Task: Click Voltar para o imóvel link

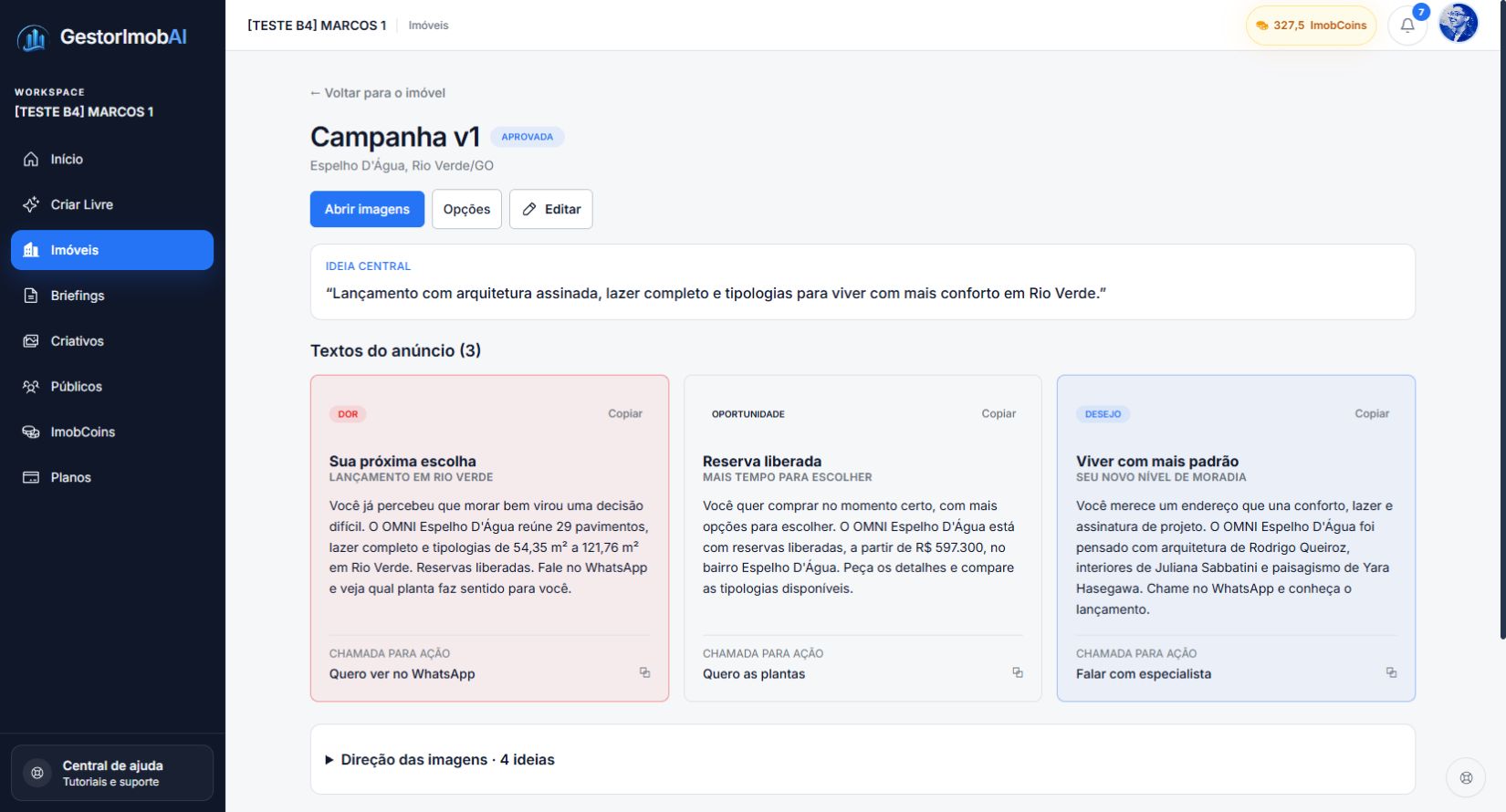Action: point(378,93)
